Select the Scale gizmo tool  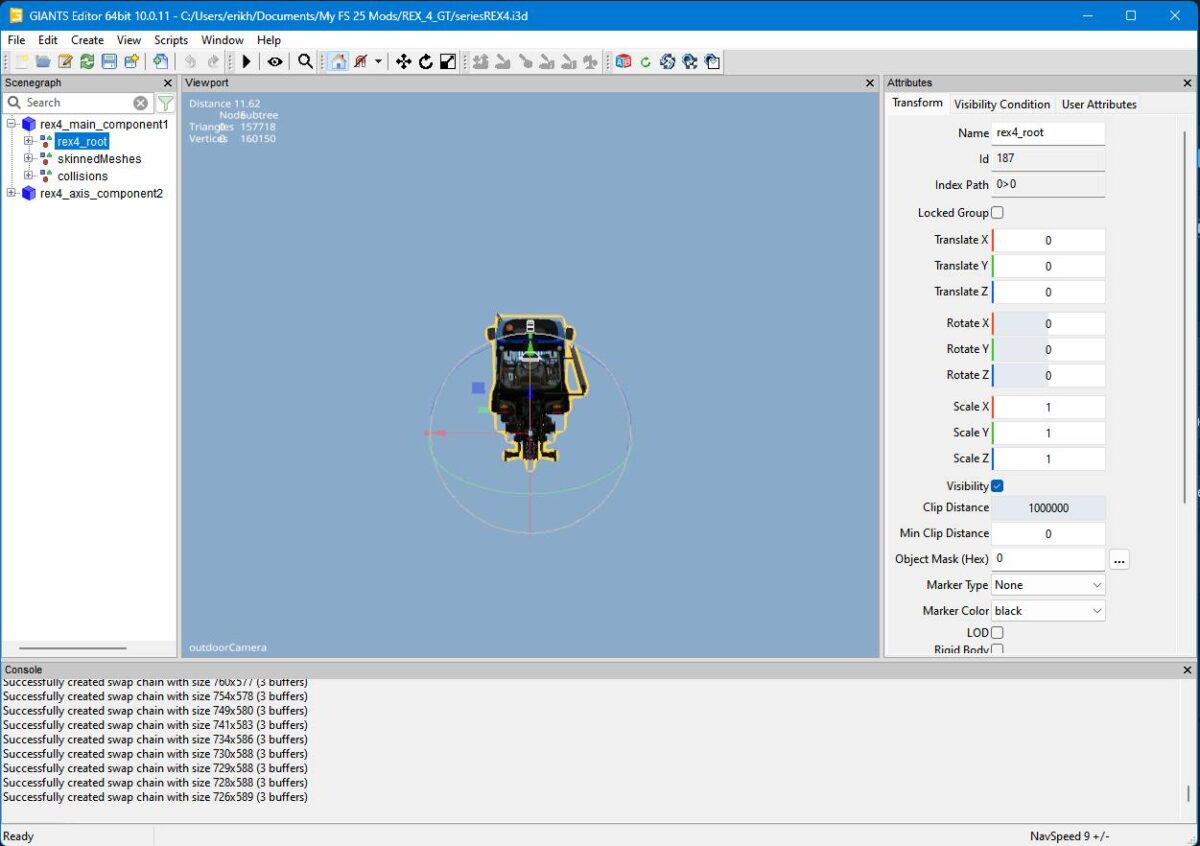point(448,62)
